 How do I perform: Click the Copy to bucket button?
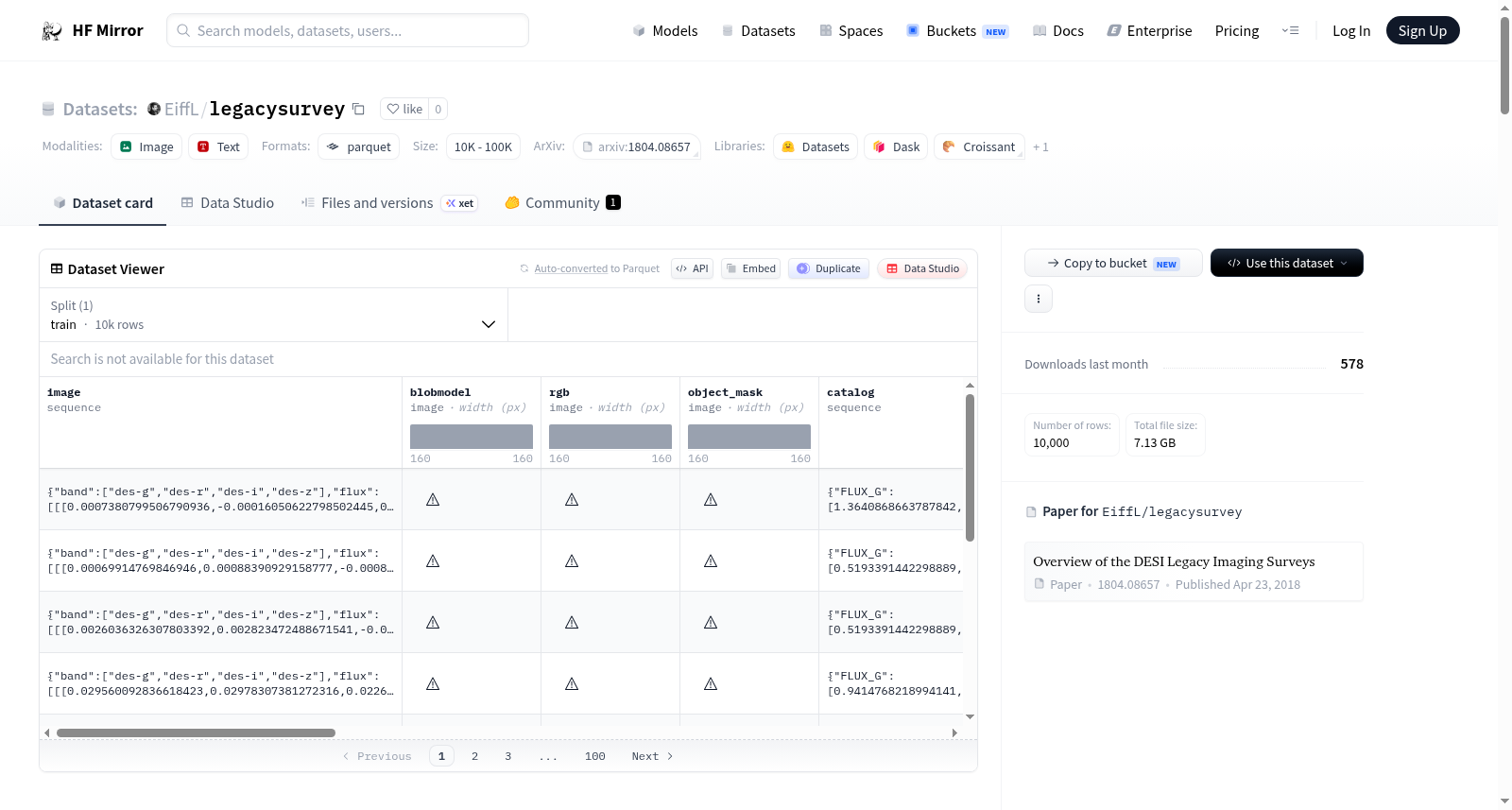[1113, 263]
